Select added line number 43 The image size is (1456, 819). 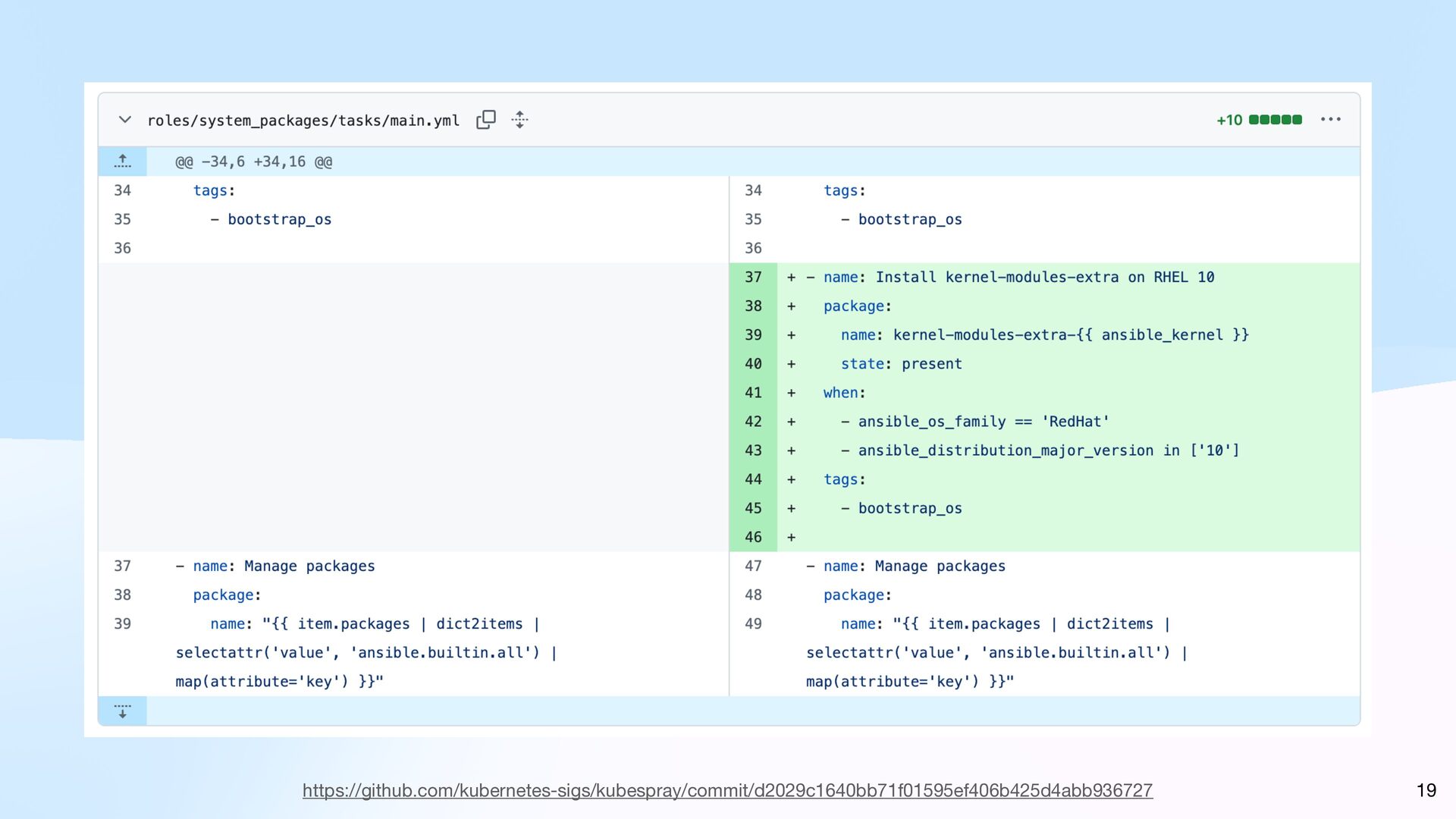pyautogui.click(x=752, y=450)
